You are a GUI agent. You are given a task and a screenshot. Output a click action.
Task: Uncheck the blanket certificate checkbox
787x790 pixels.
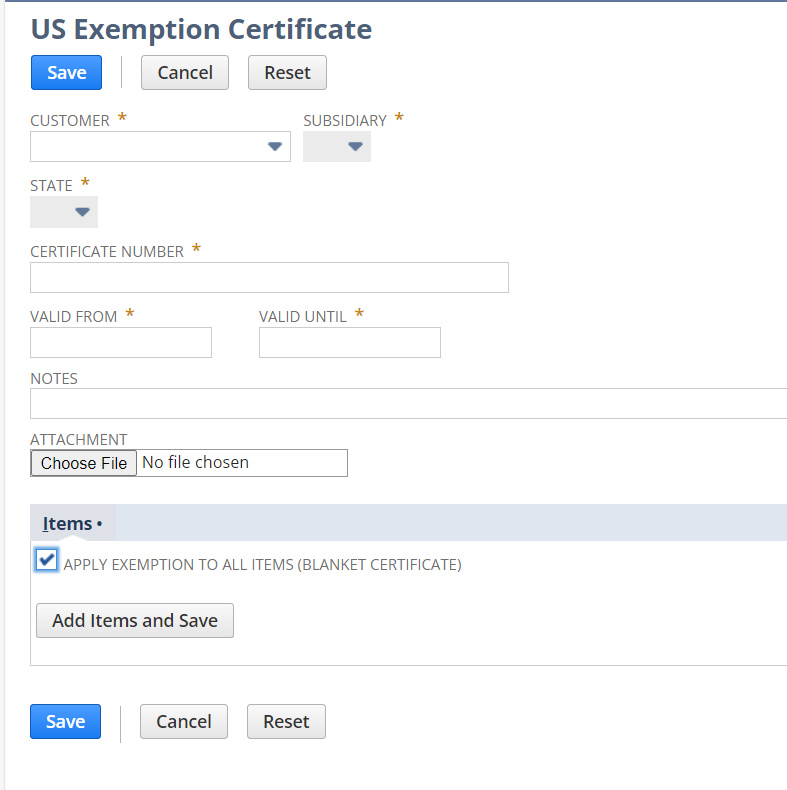(x=46, y=560)
